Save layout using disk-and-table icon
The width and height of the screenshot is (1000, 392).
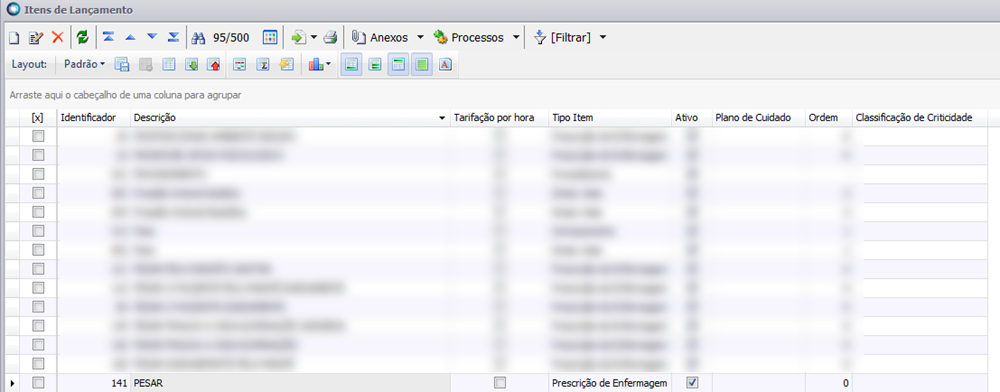click(x=122, y=64)
